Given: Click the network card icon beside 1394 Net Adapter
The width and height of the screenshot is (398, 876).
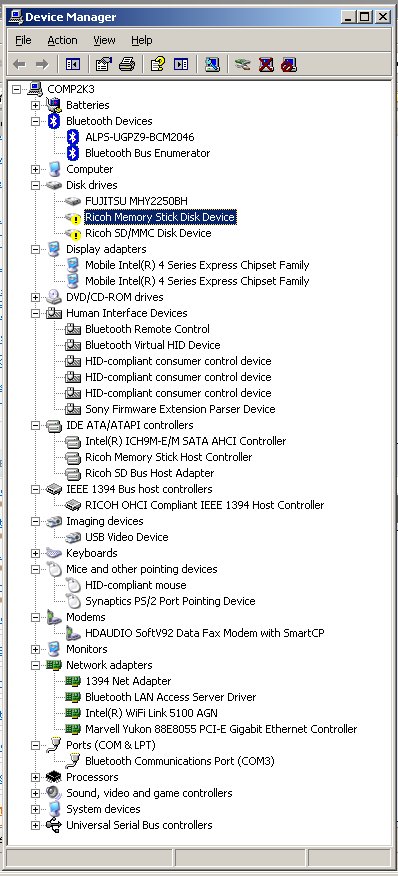Looking at the screenshot, I should (x=73, y=682).
